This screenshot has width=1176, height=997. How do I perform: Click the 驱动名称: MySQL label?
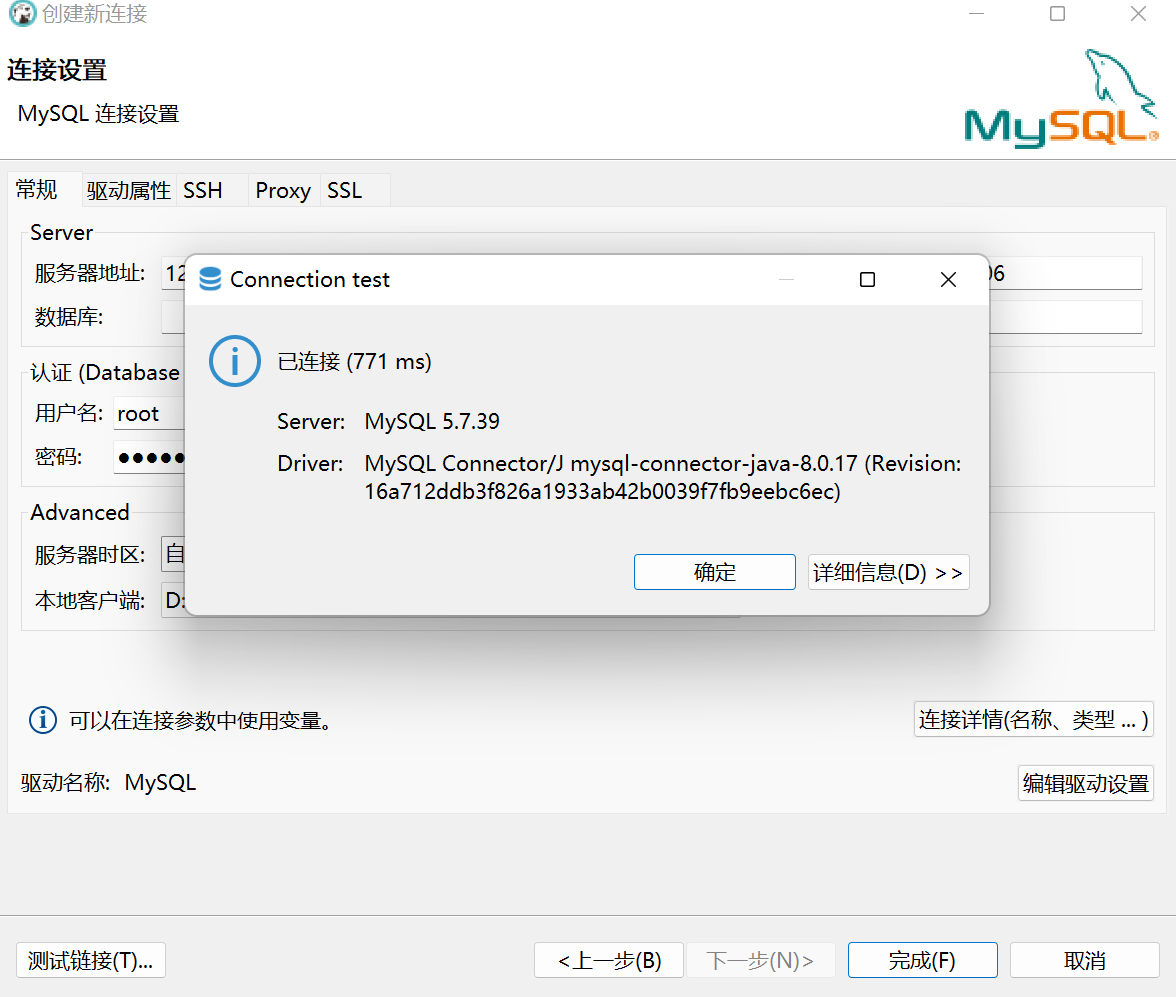coord(109,782)
